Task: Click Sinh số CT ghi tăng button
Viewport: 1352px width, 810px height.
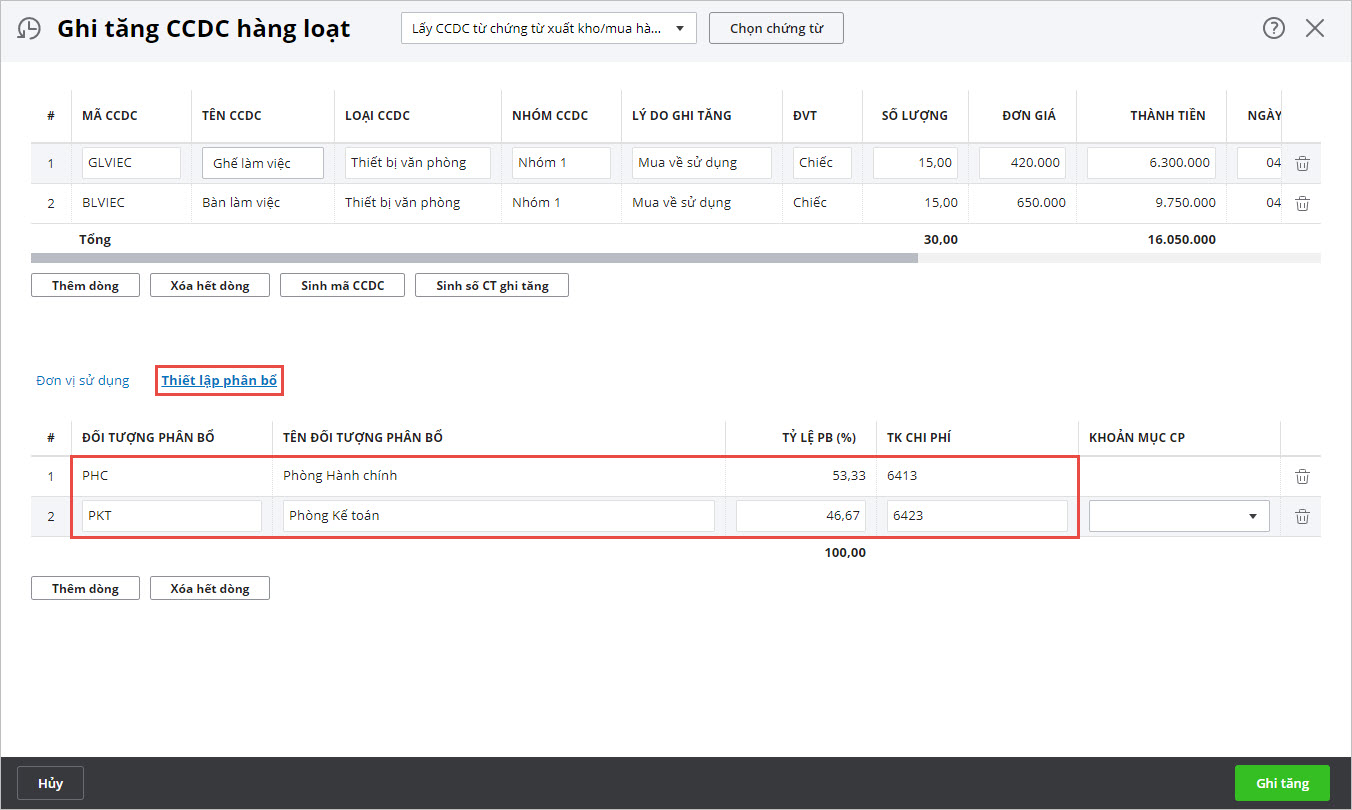Action: click(492, 285)
